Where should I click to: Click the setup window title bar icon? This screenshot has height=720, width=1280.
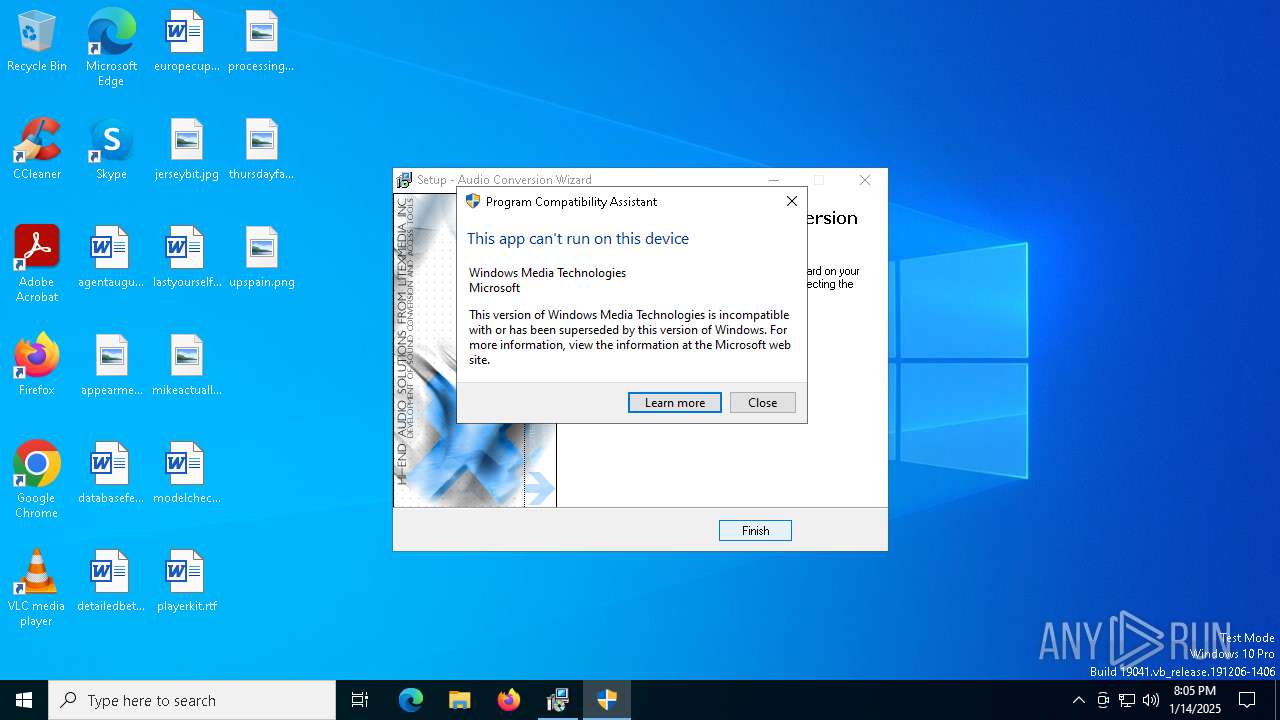[x=405, y=180]
